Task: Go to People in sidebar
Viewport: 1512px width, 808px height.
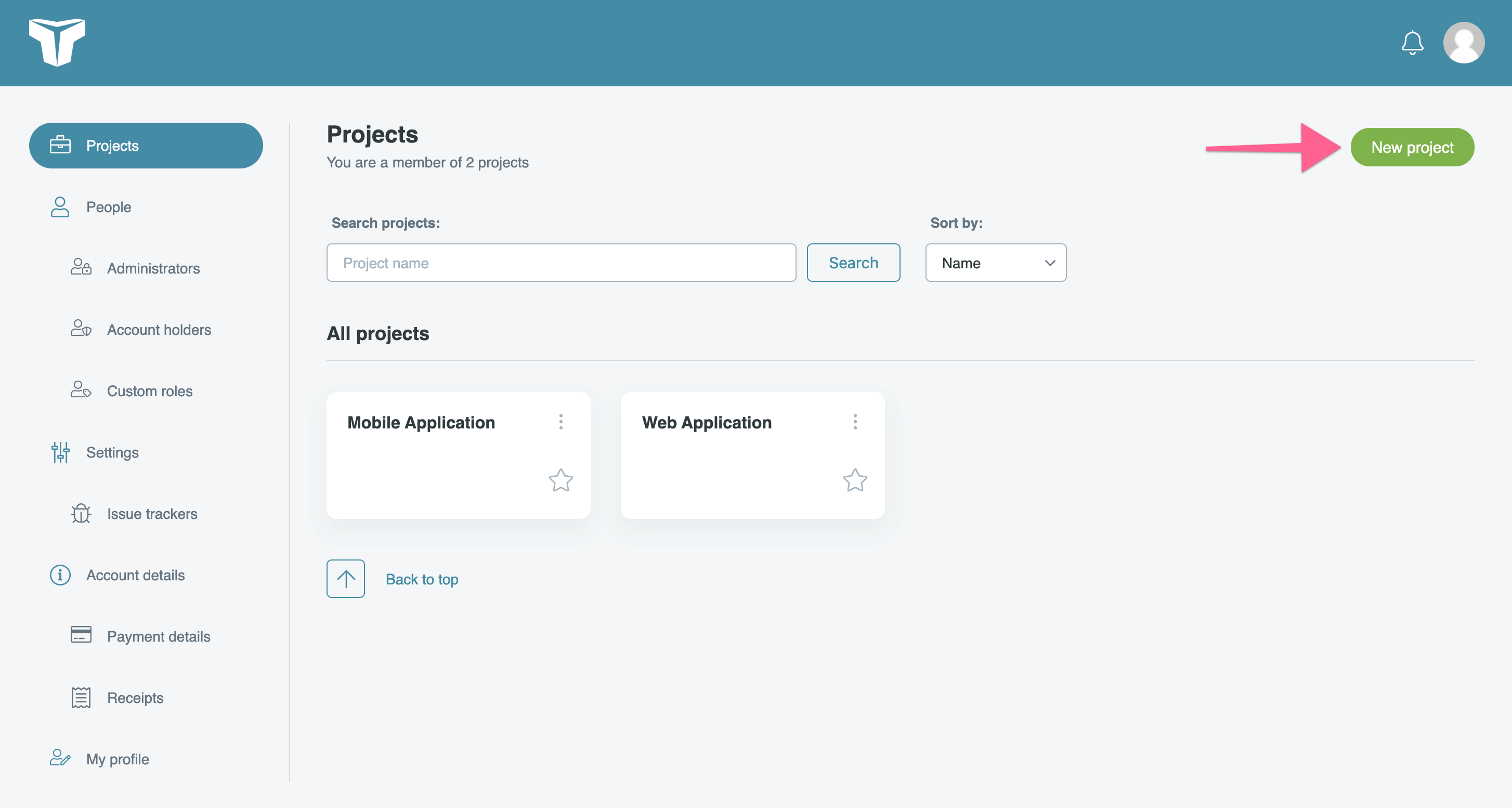Action: 109,207
